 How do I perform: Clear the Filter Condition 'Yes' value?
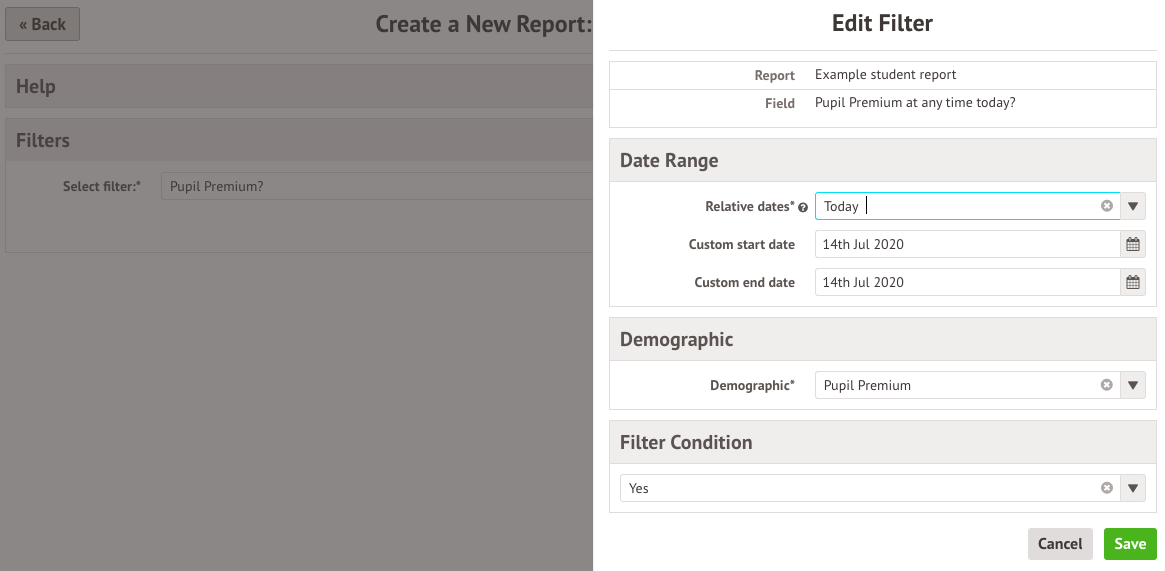coord(1106,488)
